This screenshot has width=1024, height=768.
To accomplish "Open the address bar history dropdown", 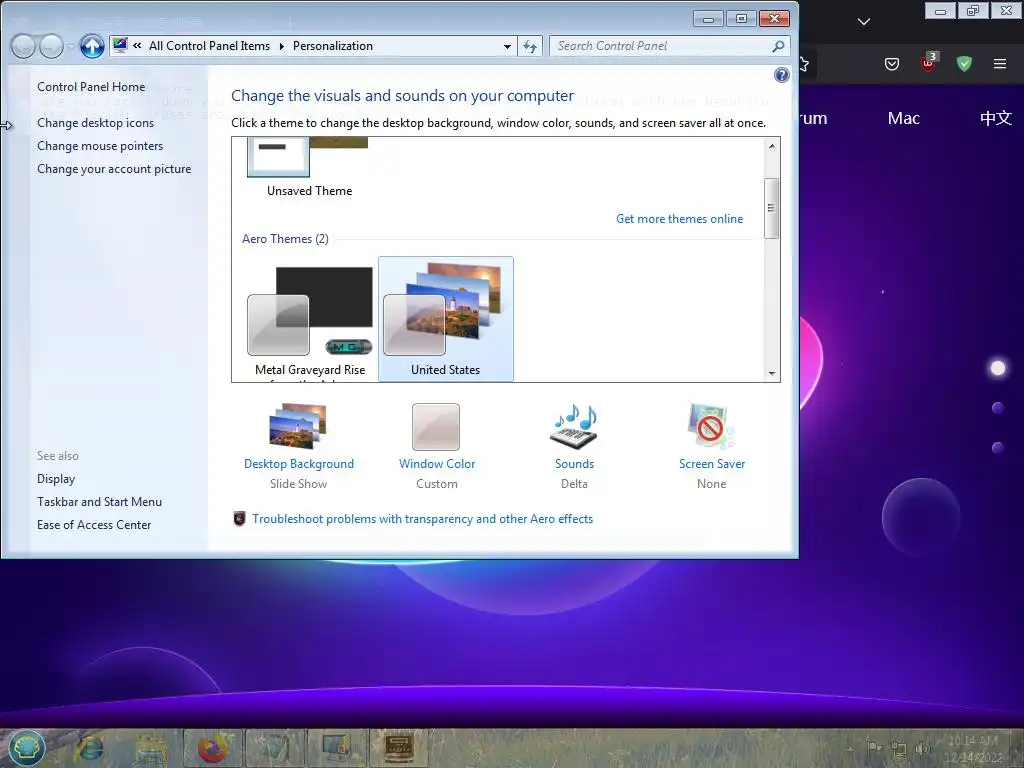I will click(x=507, y=46).
